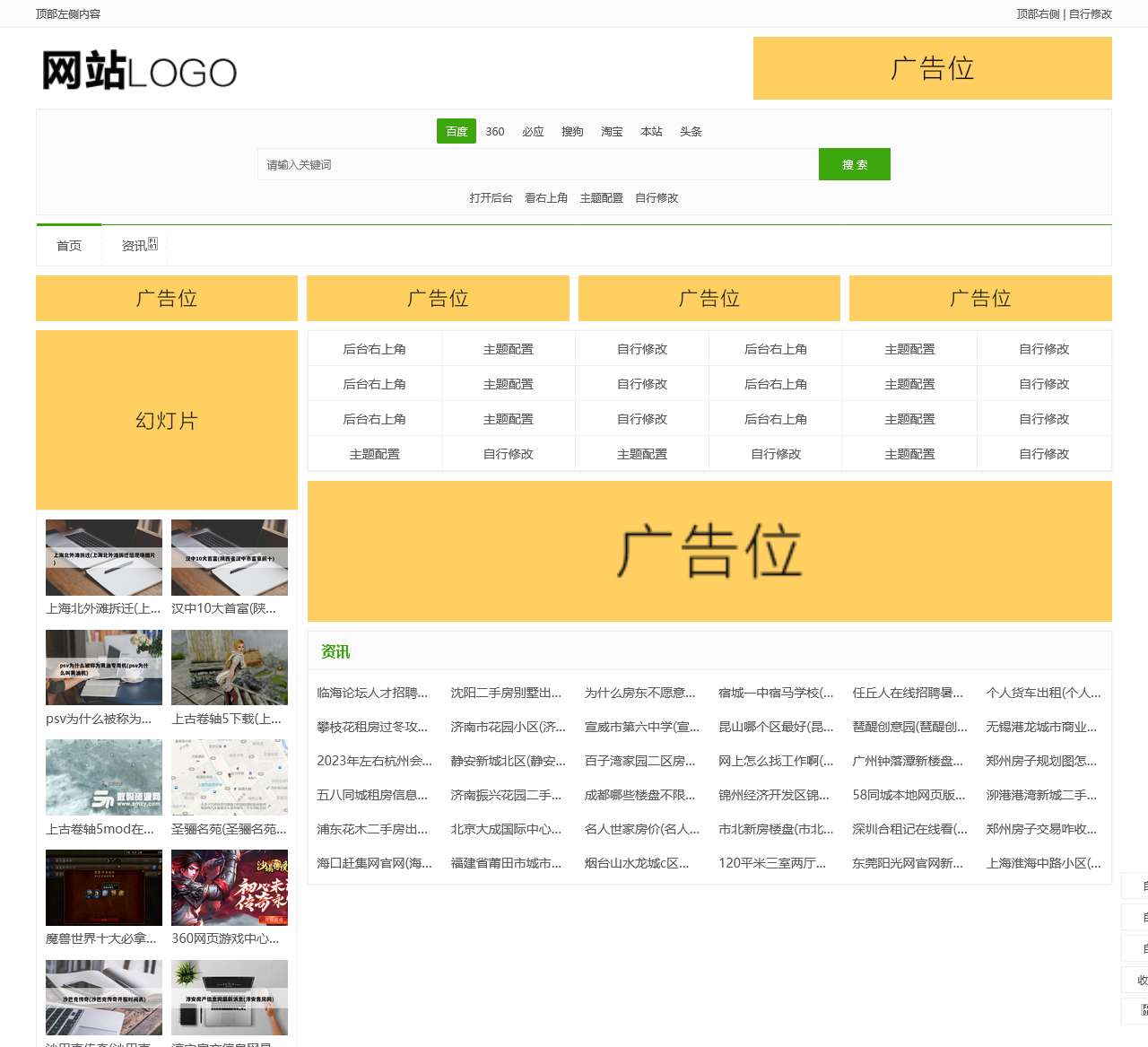Click the 360网页游戏中心 thumbnail
The height and width of the screenshot is (1047, 1148).
[230, 887]
